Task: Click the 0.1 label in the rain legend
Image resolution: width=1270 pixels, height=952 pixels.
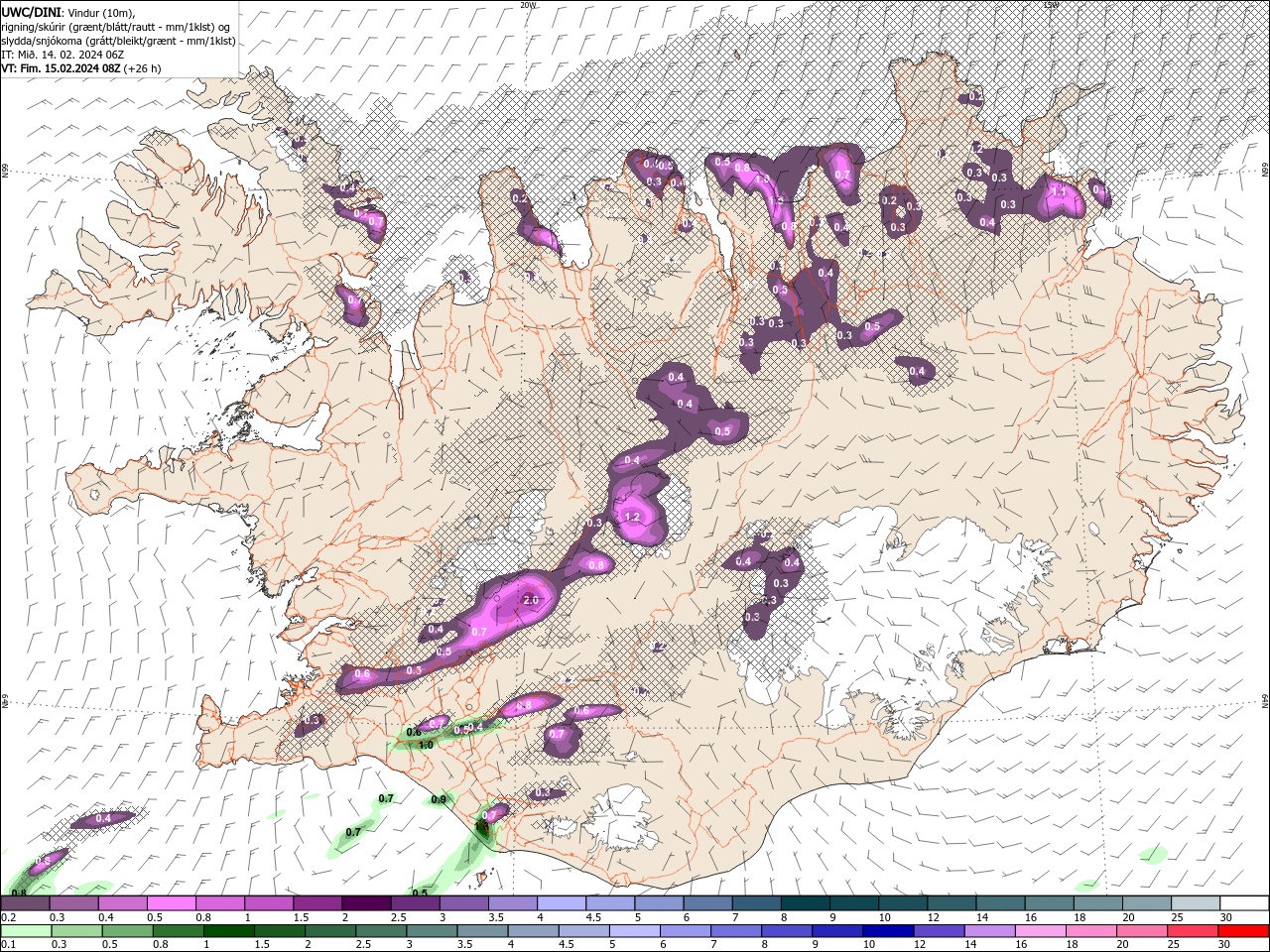Action: pyautogui.click(x=7, y=945)
